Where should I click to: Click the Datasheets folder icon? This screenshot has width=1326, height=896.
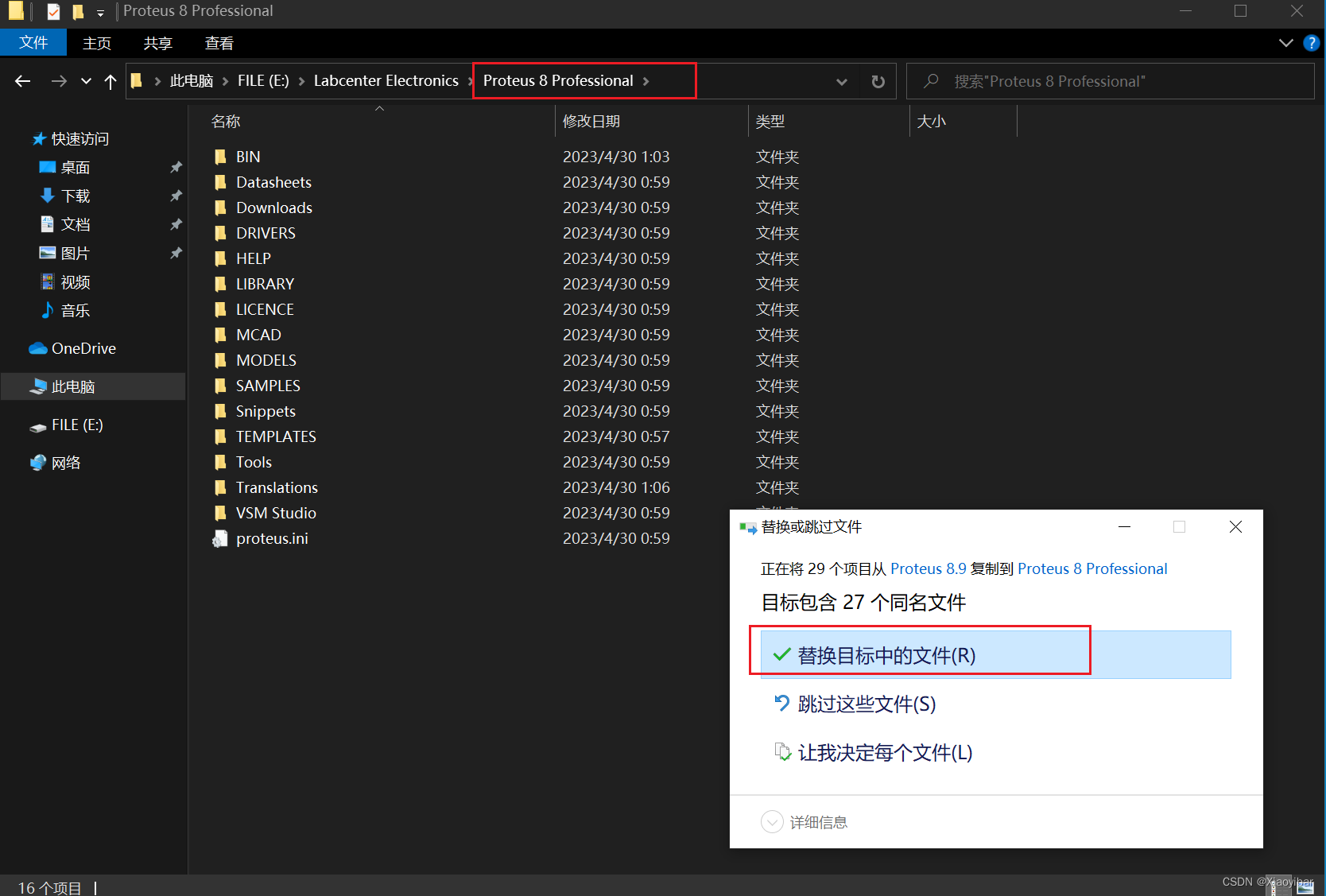pyautogui.click(x=220, y=182)
